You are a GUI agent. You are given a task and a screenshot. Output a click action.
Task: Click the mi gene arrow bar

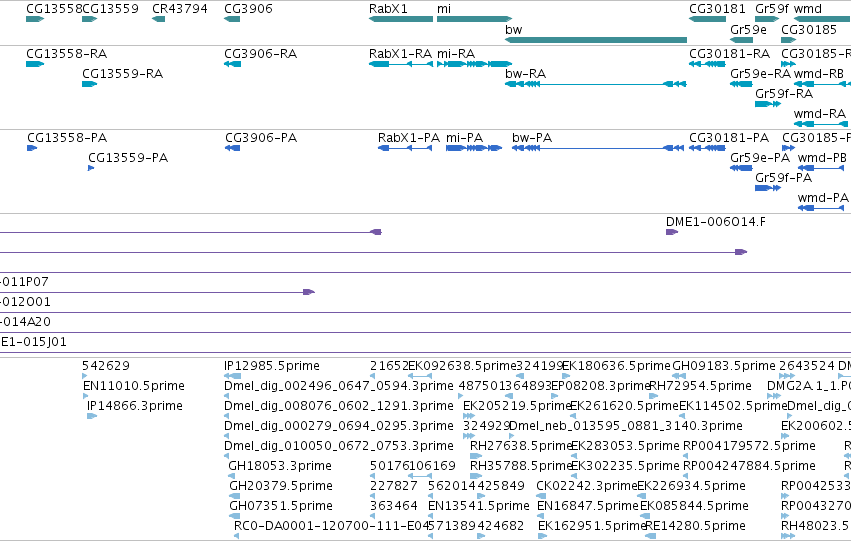tap(474, 19)
